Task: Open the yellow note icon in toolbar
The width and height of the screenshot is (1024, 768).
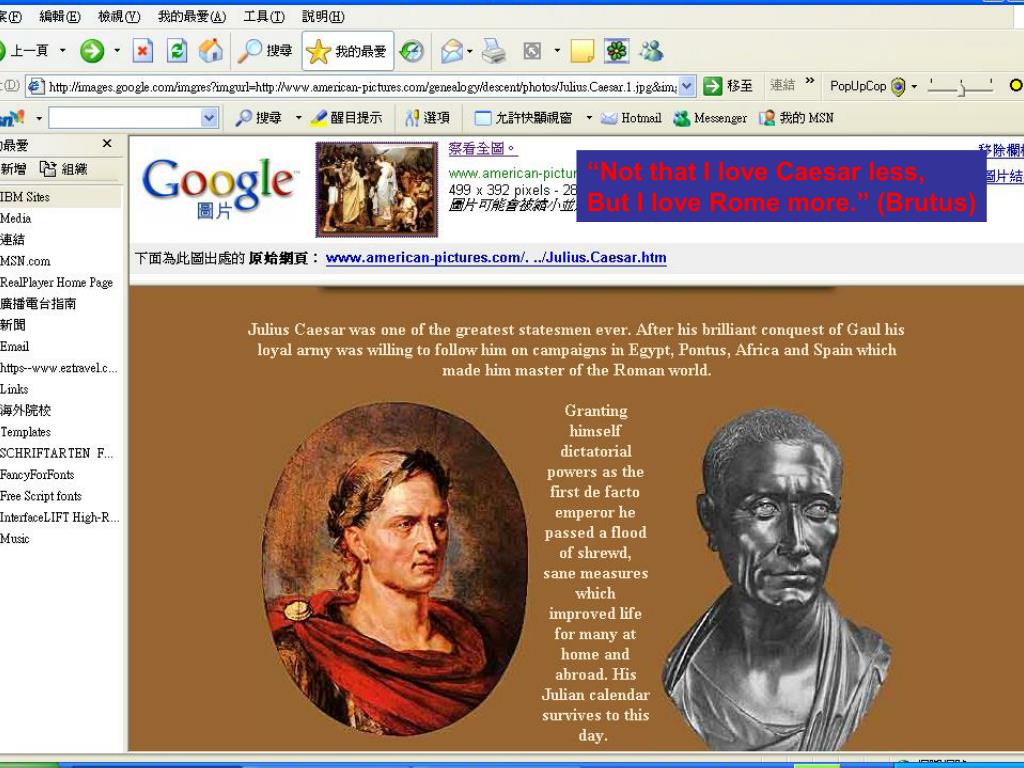Action: 582,51
